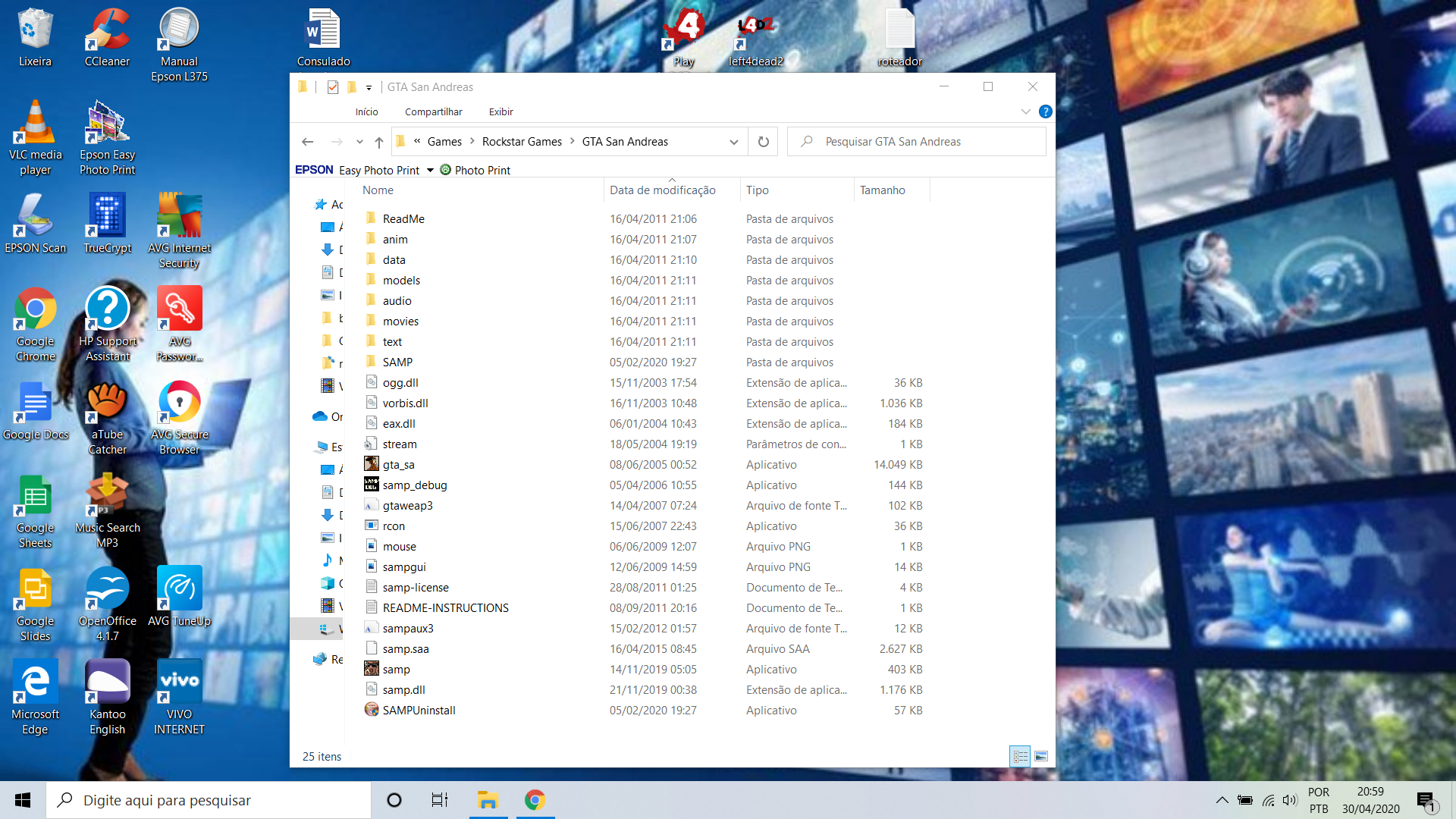Viewport: 1456px width, 819px height.
Task: Sort files by the Tamanho column header
Action: coord(892,190)
